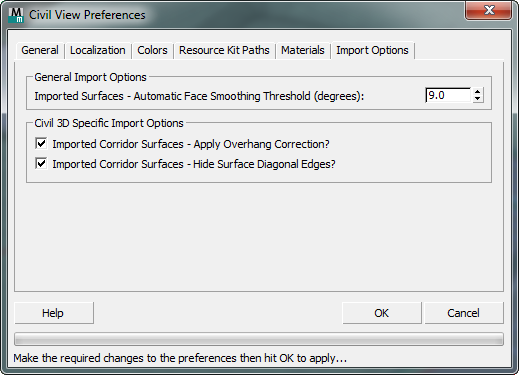Screen dimensions: 519x375
Task: Switch to the General tab
Action: (x=40, y=50)
